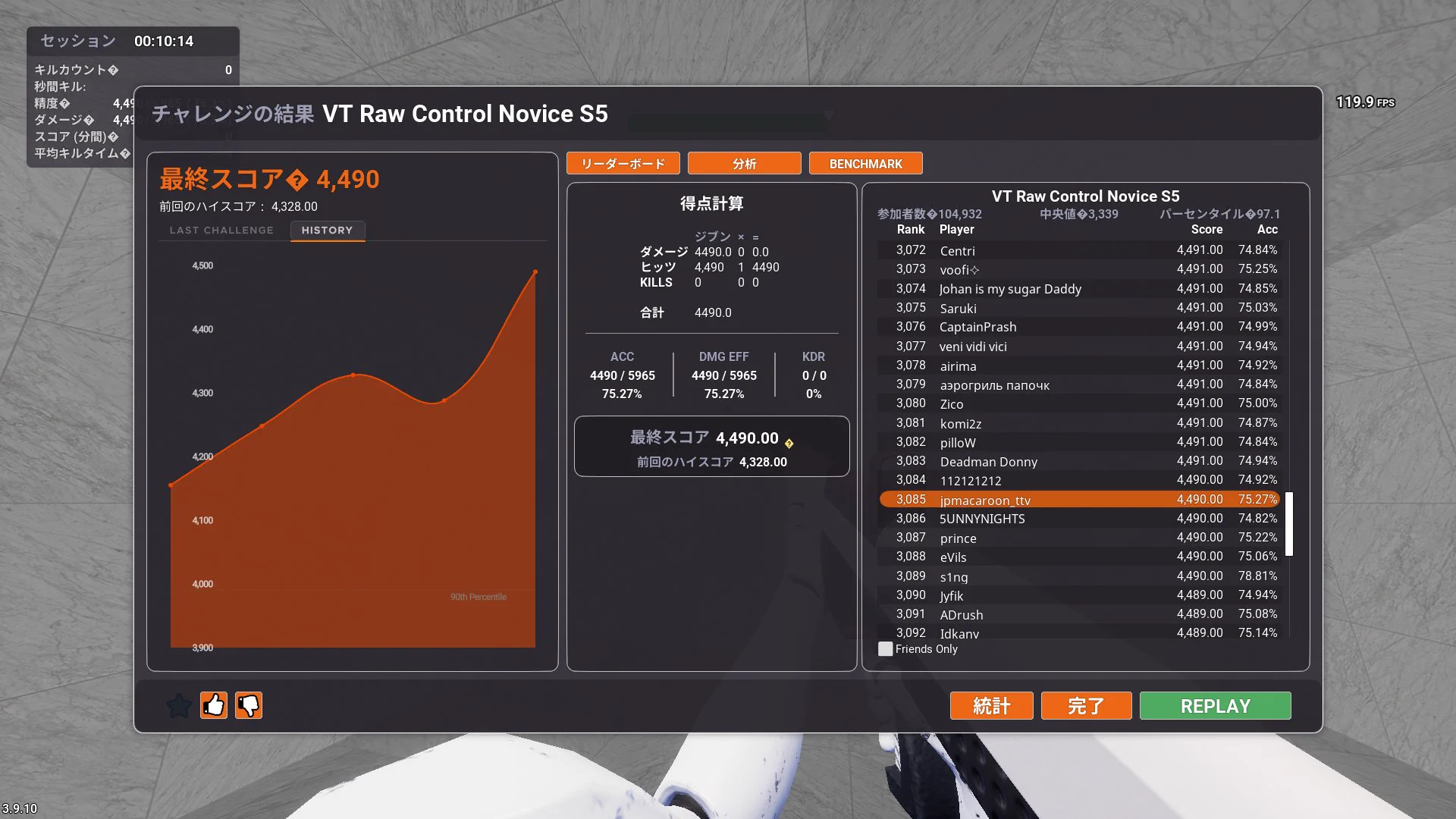Image resolution: width=1456 pixels, height=819 pixels.
Task: Click player Centri in leaderboard
Action: 1079,250
